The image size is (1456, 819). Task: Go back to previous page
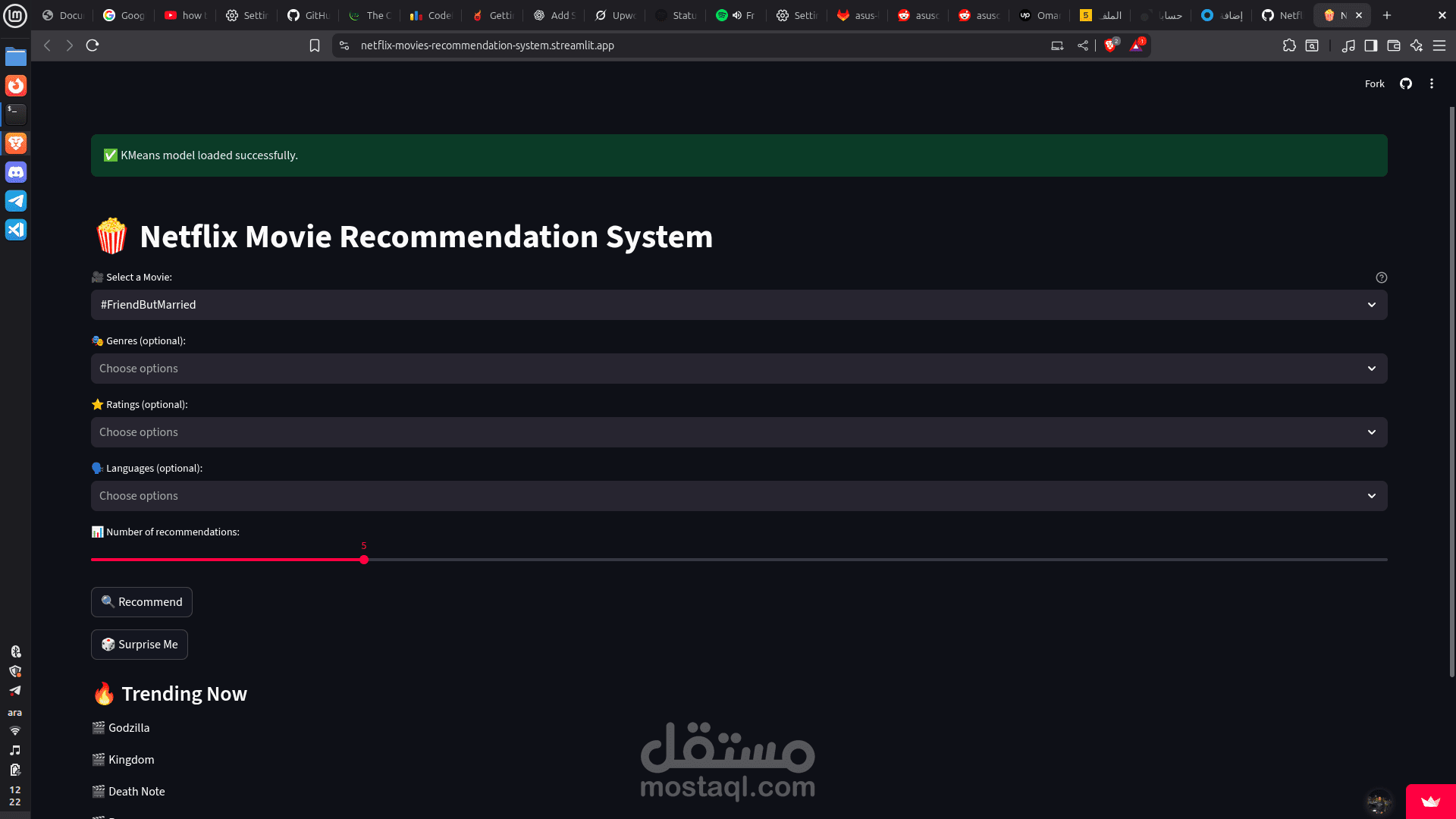(47, 45)
